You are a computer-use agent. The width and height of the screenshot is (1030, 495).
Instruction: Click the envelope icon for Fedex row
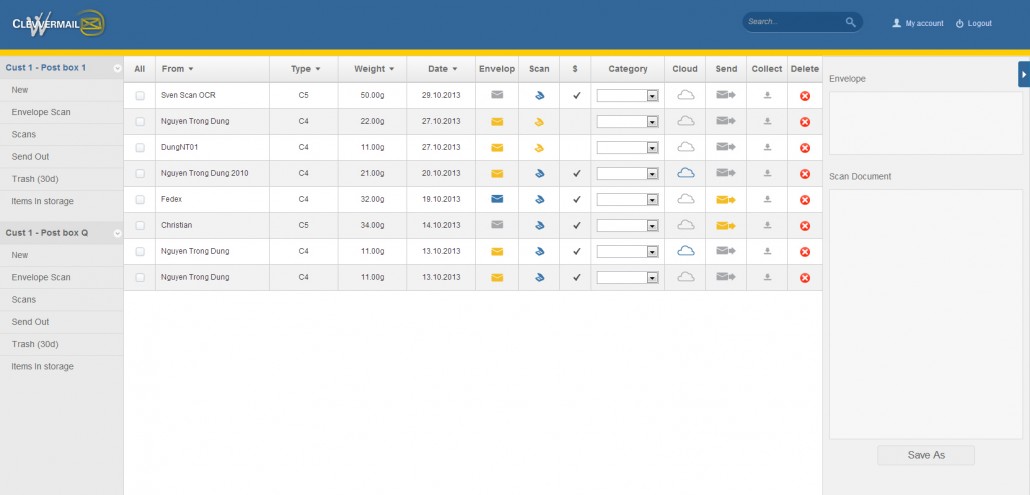pyautogui.click(x=497, y=199)
